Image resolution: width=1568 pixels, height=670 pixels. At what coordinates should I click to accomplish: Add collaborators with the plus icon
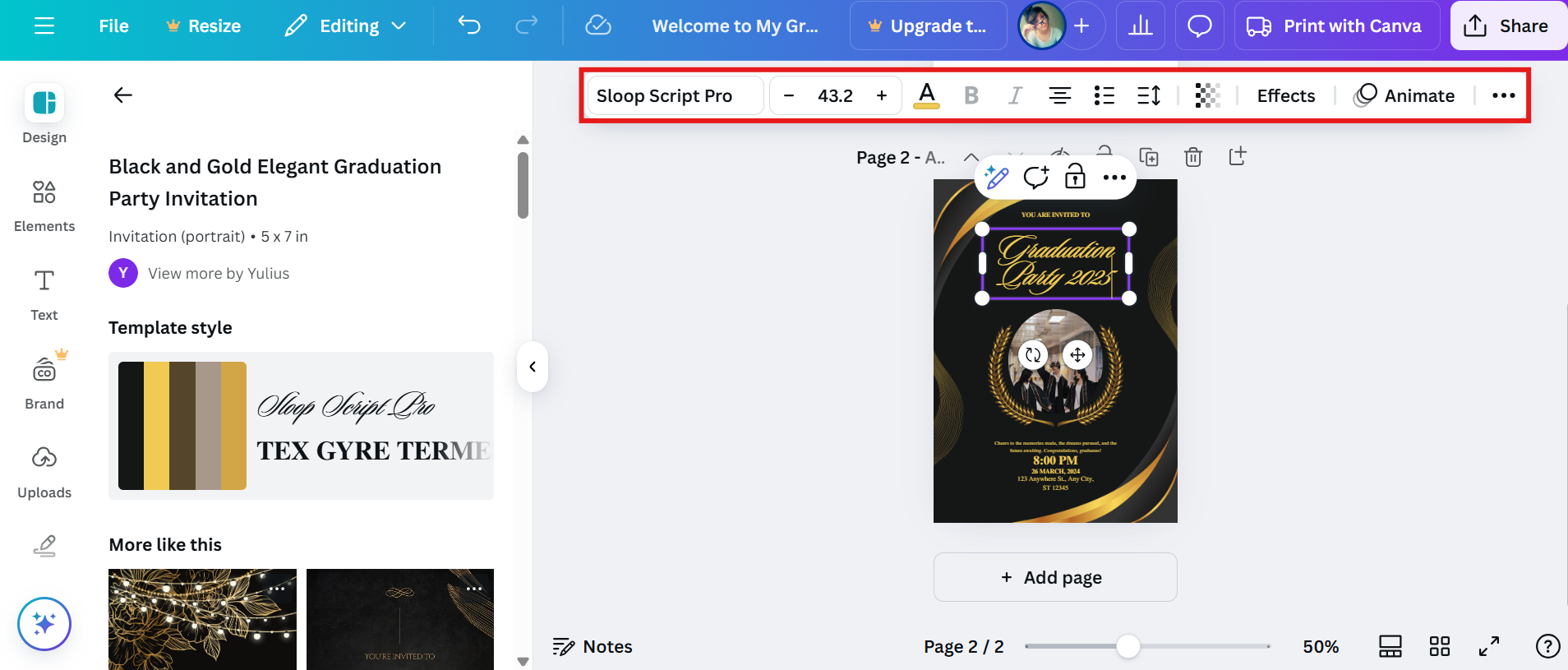tap(1082, 26)
